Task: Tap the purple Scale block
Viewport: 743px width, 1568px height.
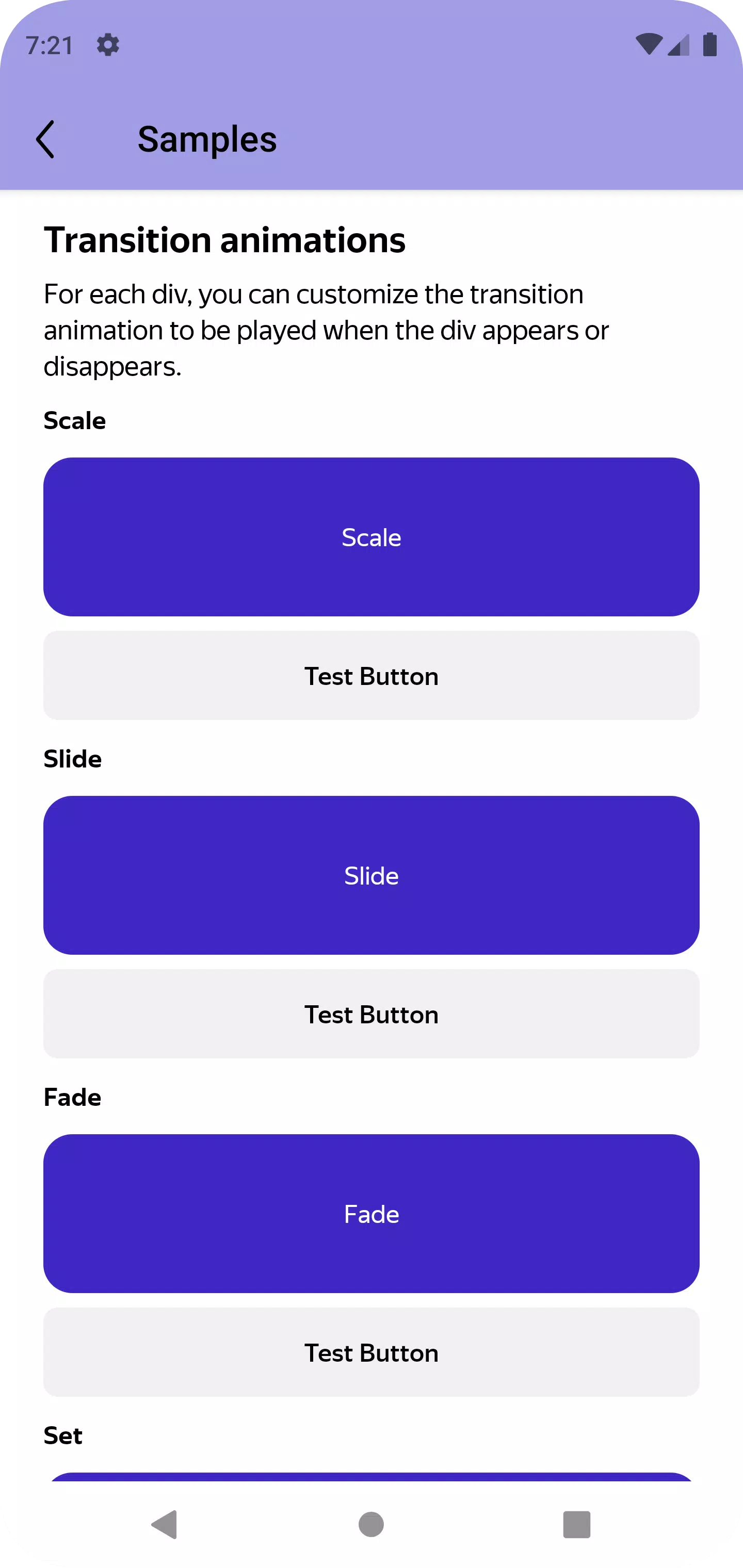Action: tap(372, 537)
